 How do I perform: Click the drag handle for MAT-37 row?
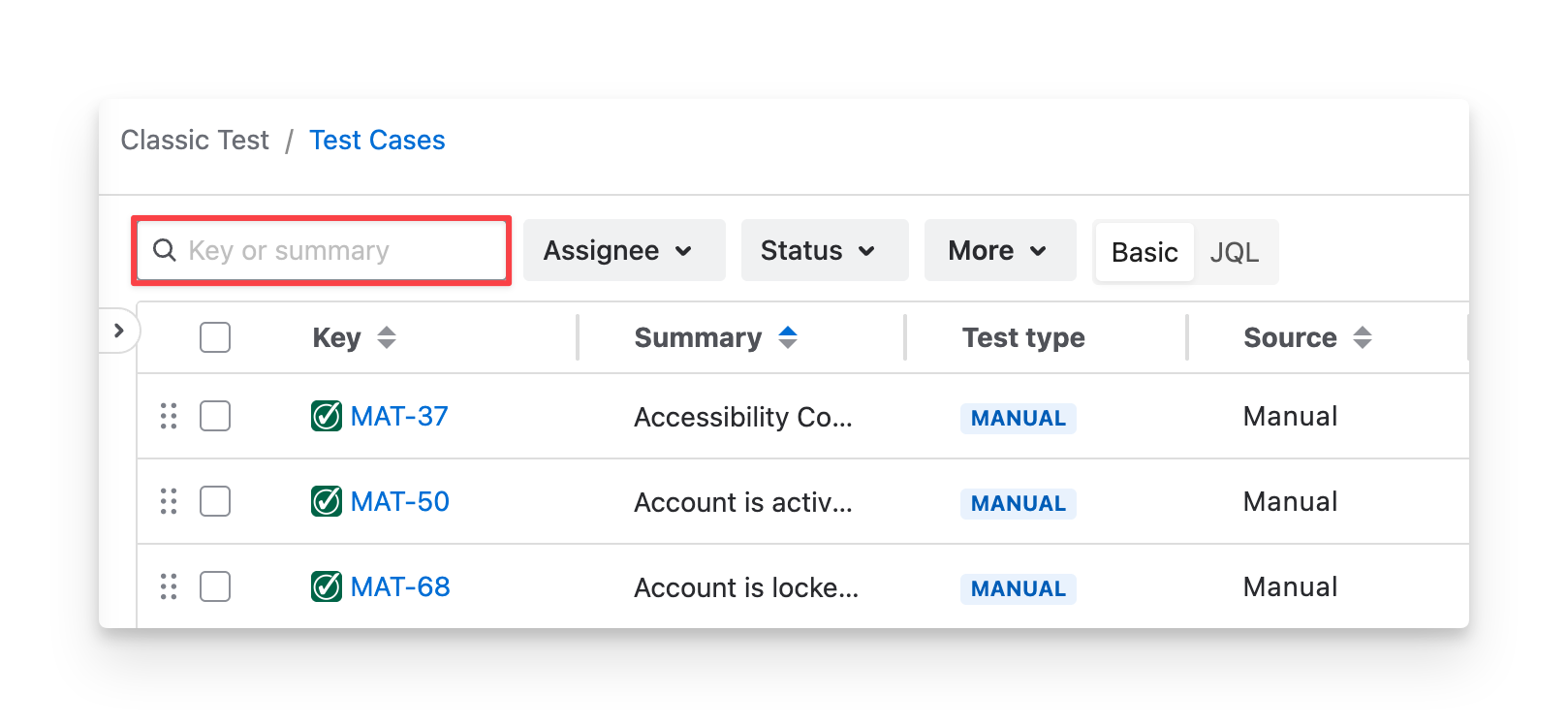tap(169, 416)
